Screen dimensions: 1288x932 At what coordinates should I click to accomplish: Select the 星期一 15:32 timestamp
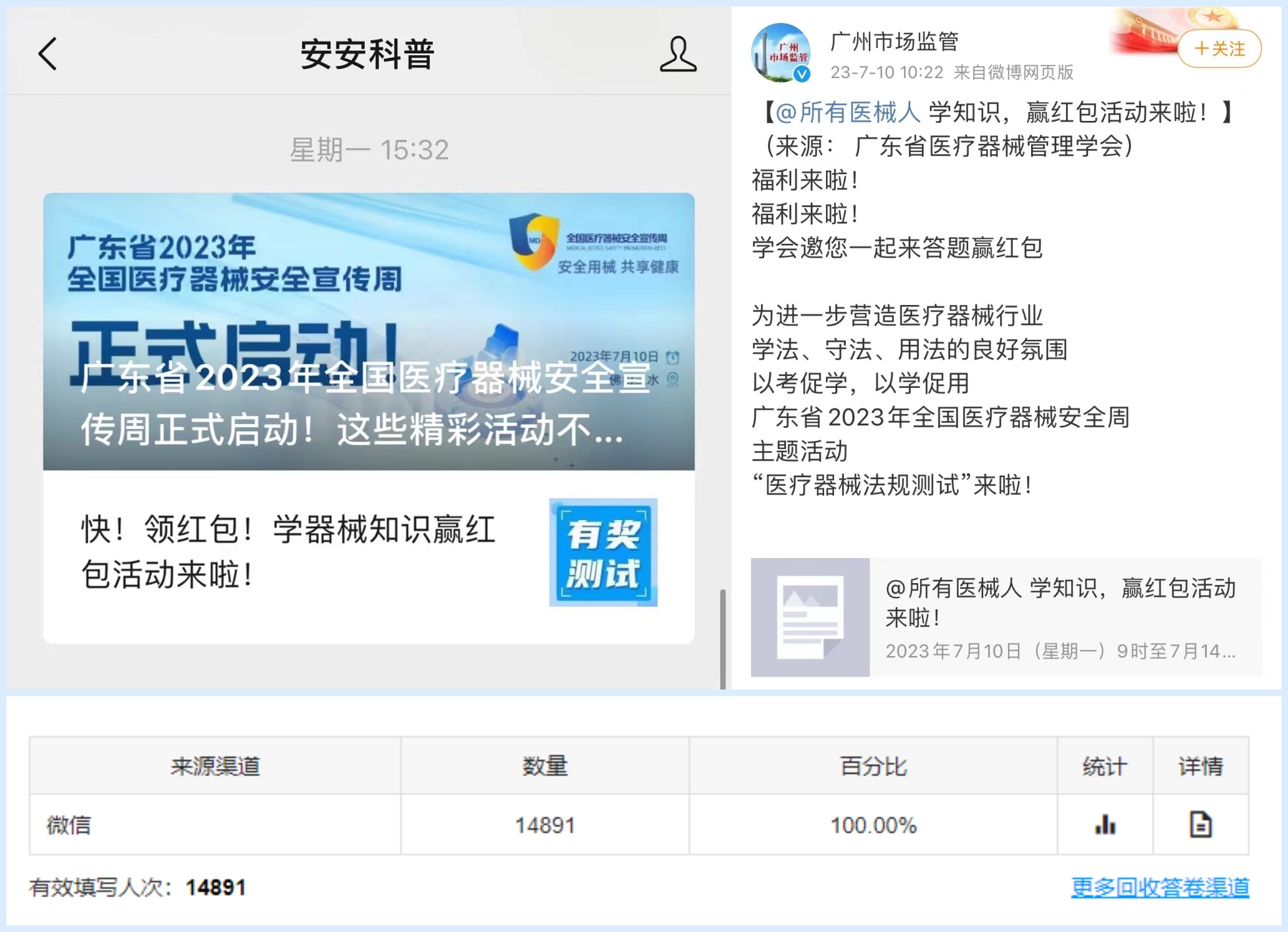(369, 150)
